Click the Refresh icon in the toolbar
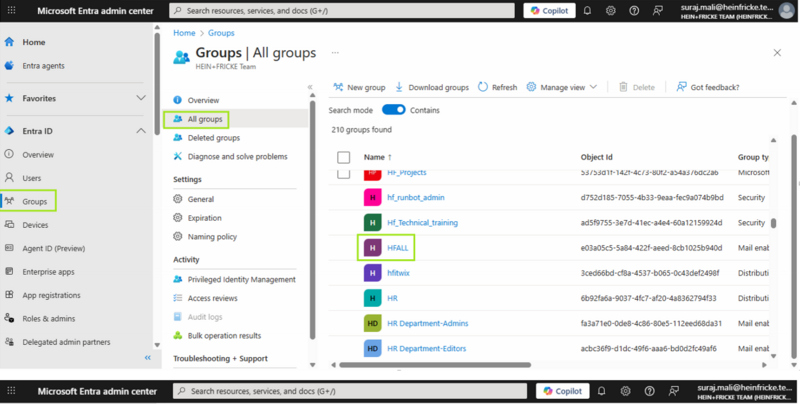The height and width of the screenshot is (404, 800). pos(483,87)
